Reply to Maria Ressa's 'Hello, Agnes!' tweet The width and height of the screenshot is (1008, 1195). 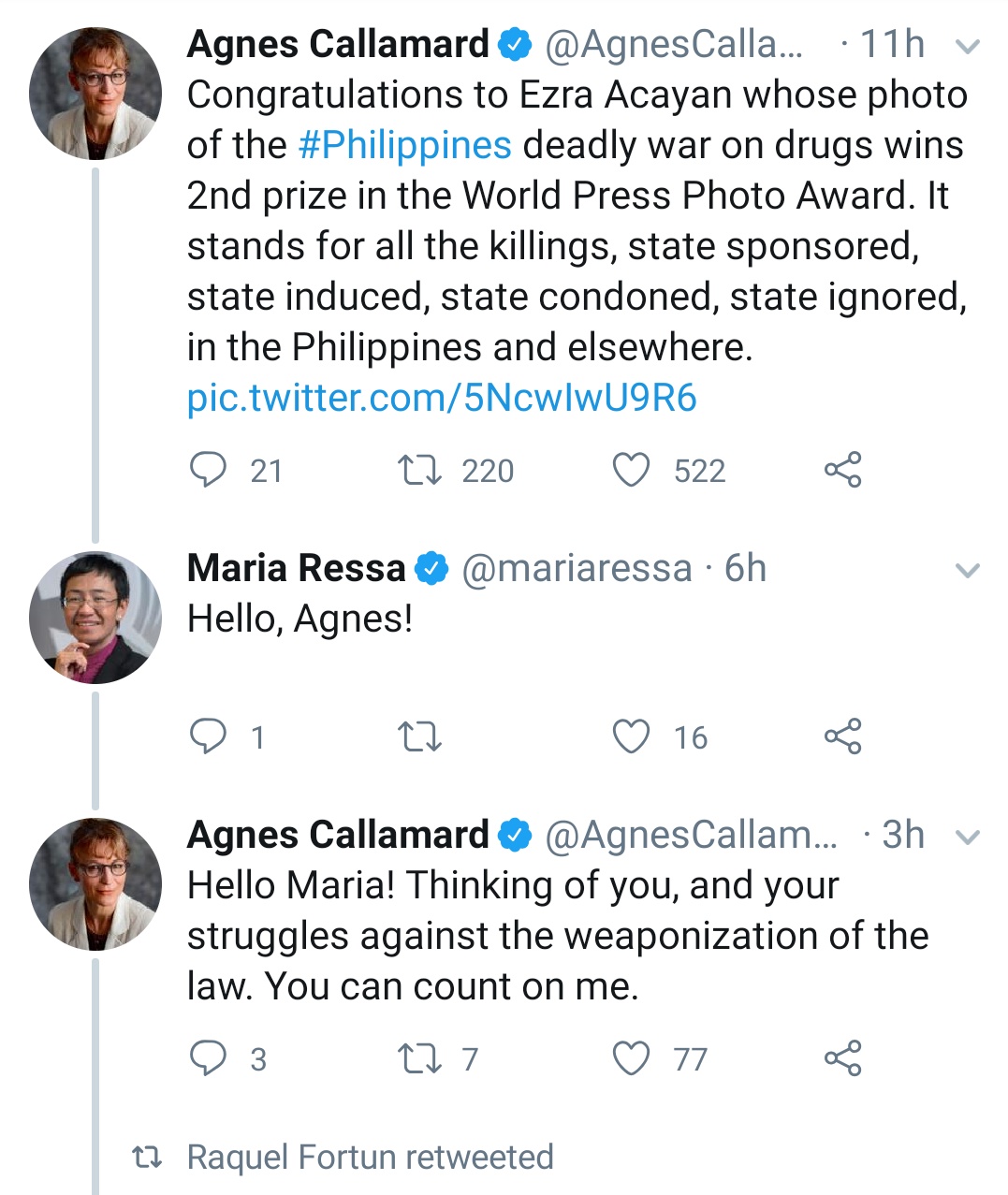[x=208, y=737]
